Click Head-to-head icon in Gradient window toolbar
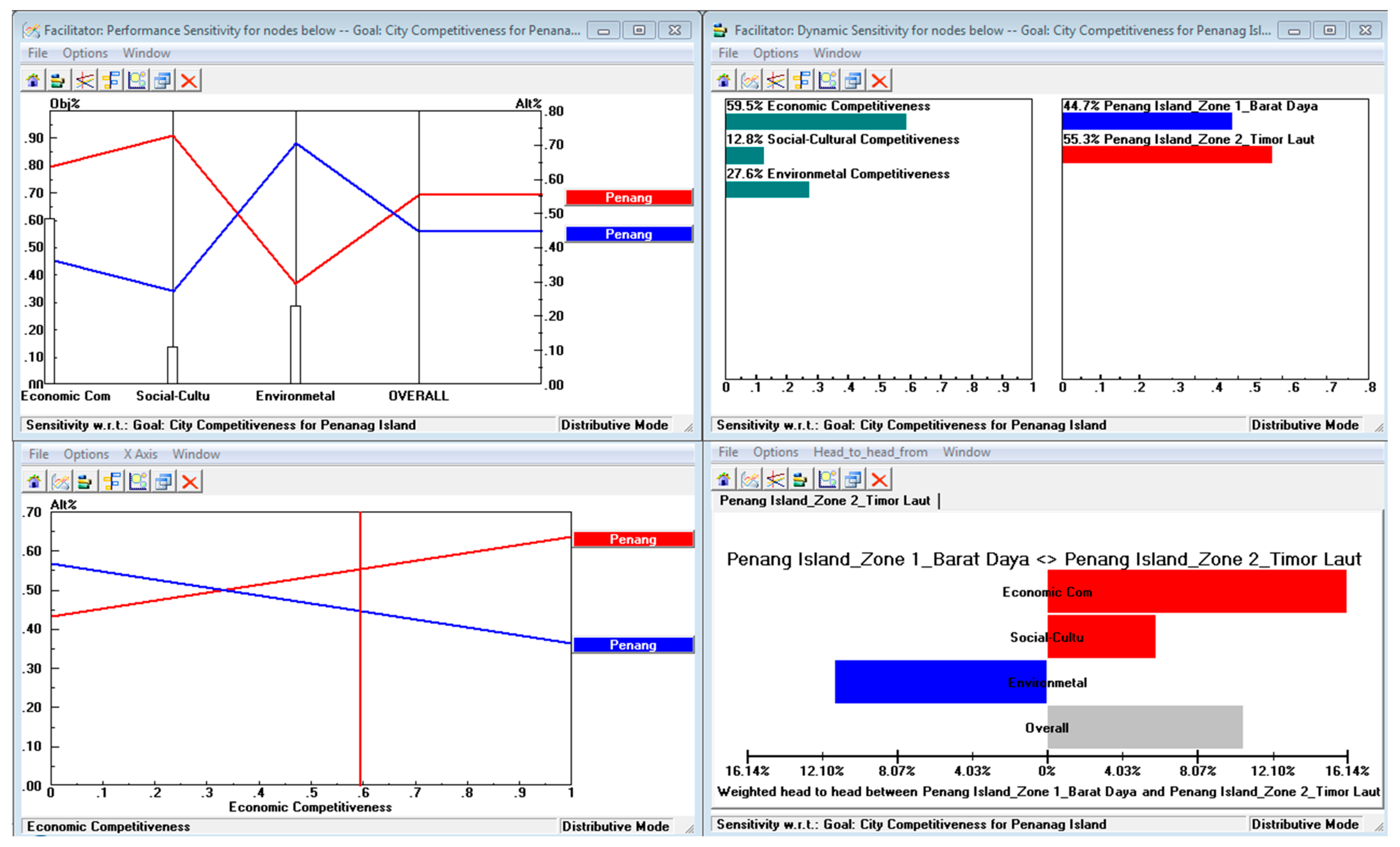Image resolution: width=1400 pixels, height=847 pixels. [x=112, y=481]
